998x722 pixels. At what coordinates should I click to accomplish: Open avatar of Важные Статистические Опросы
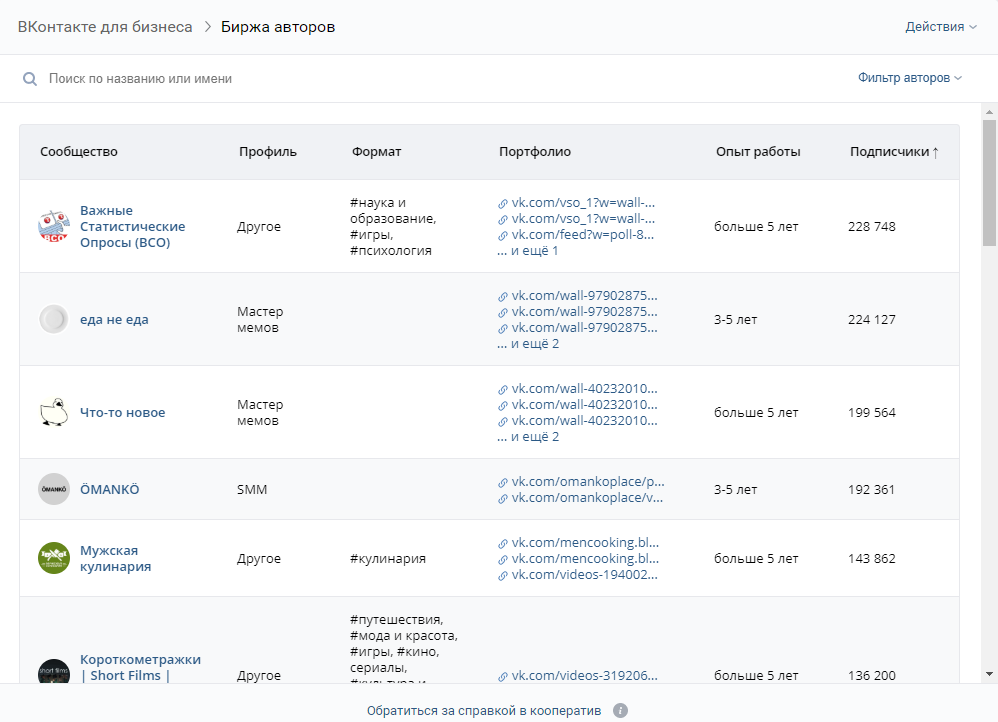[x=54, y=227]
